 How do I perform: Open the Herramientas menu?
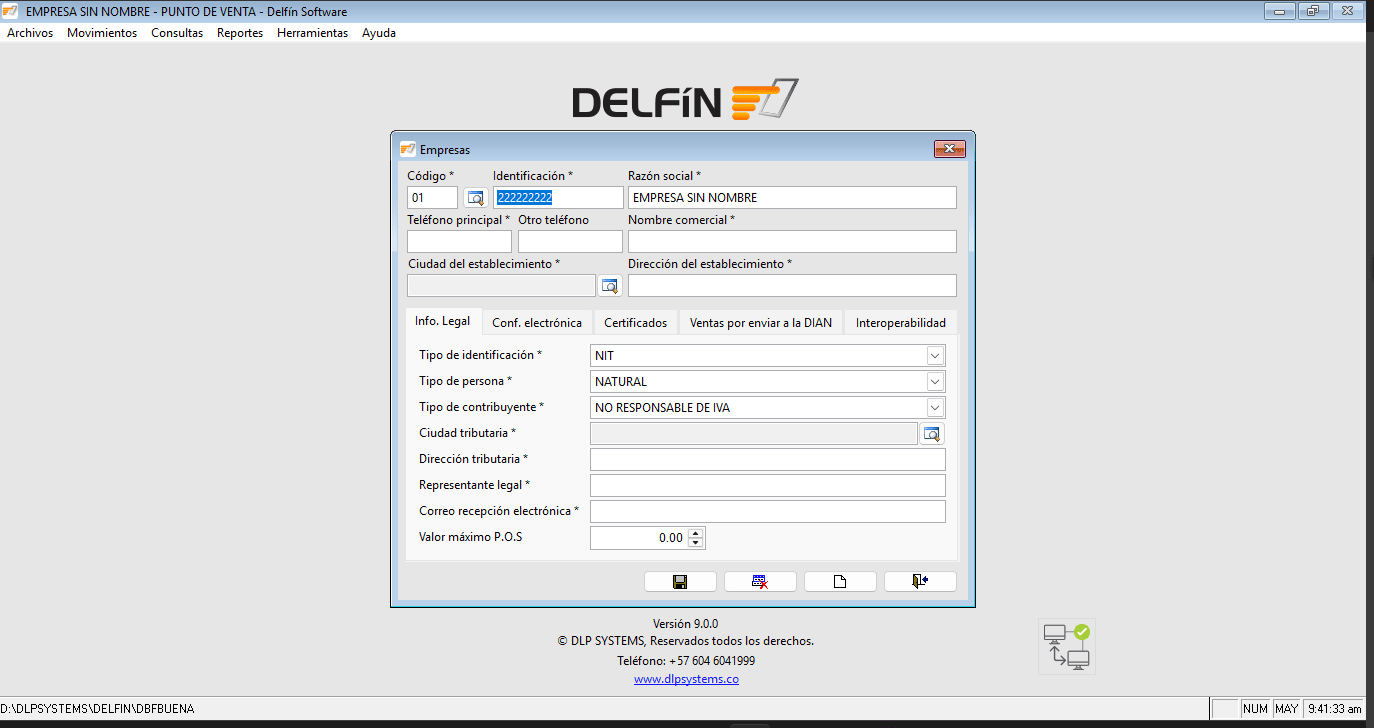click(x=312, y=33)
